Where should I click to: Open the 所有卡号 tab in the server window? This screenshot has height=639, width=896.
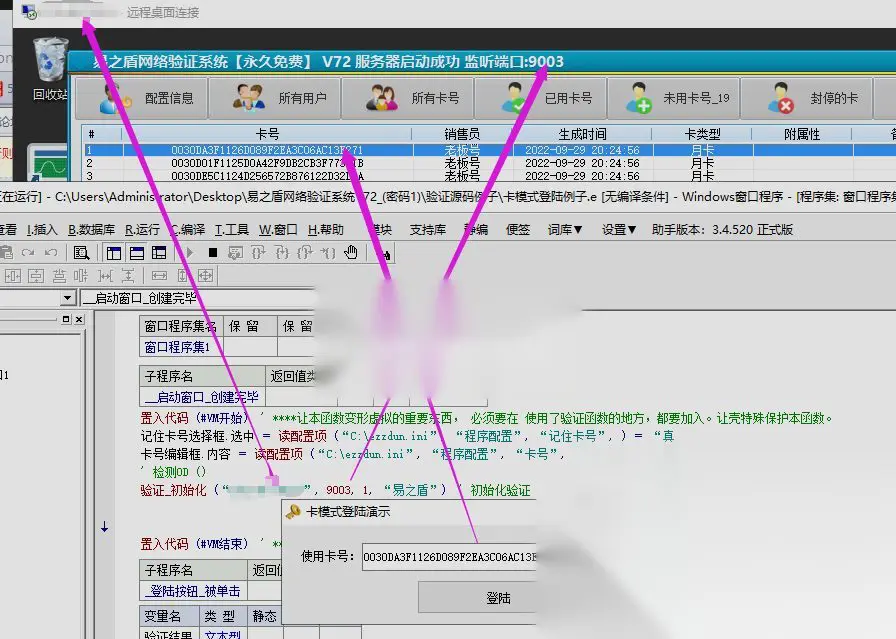tap(409, 98)
